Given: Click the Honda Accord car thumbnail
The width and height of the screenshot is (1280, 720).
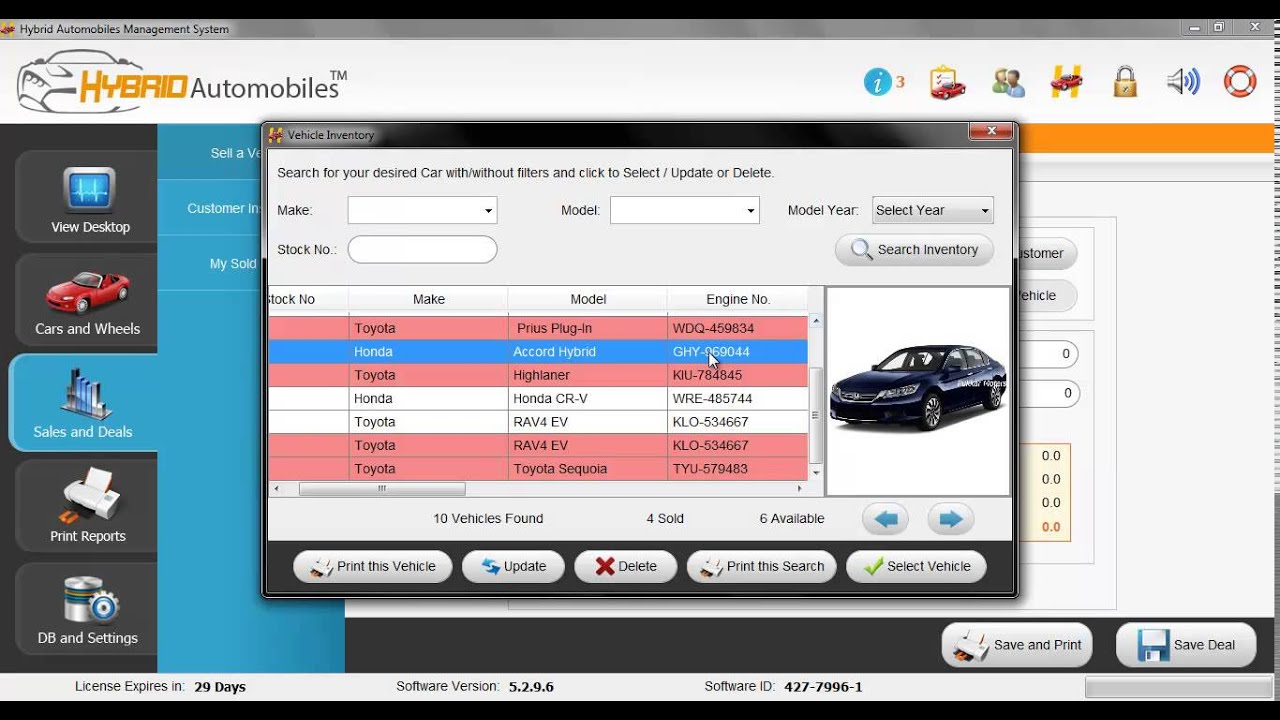Looking at the screenshot, I should 918,390.
